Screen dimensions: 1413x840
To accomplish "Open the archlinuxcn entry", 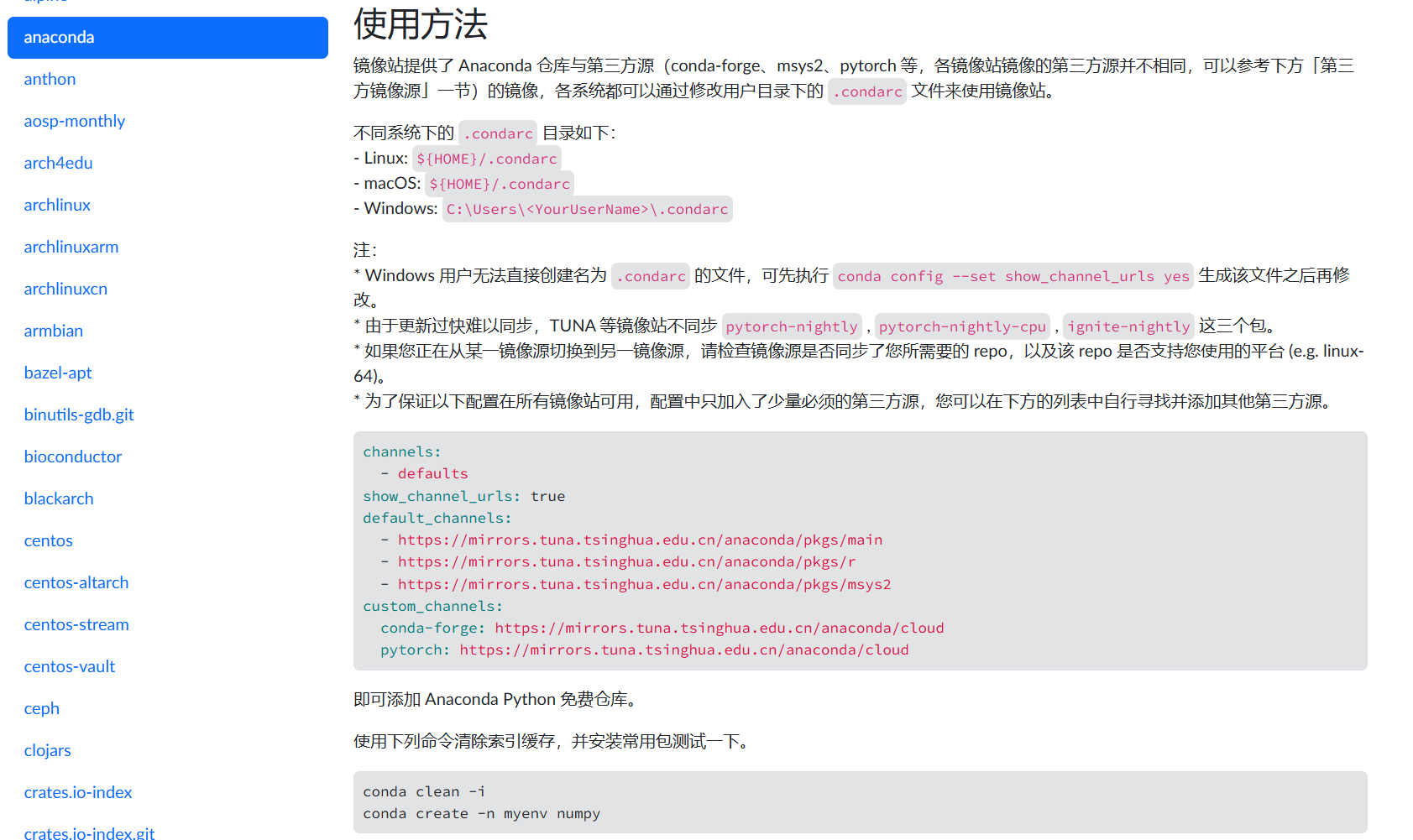I will click(x=65, y=290).
